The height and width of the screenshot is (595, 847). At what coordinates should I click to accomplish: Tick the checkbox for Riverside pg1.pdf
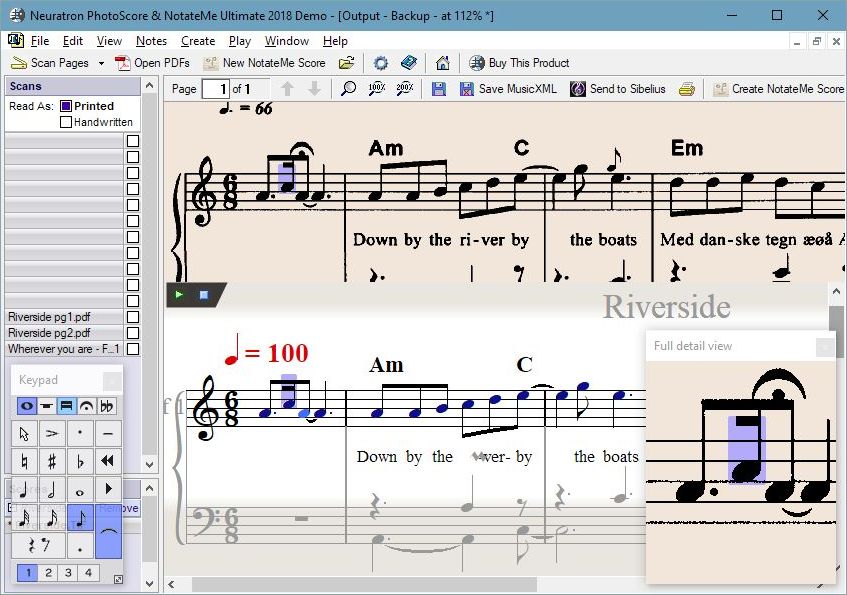[x=132, y=317]
